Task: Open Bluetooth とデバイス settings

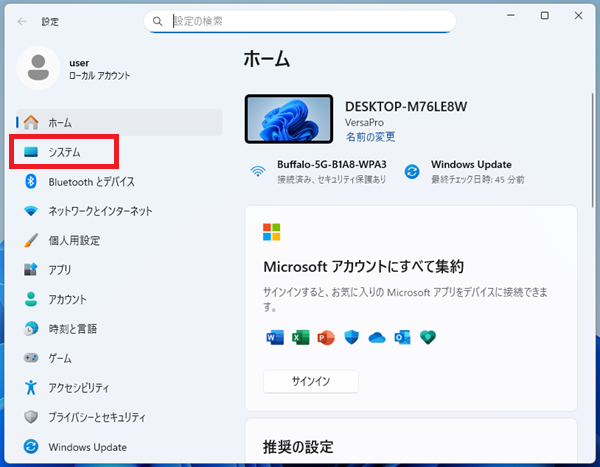Action: click(90, 182)
